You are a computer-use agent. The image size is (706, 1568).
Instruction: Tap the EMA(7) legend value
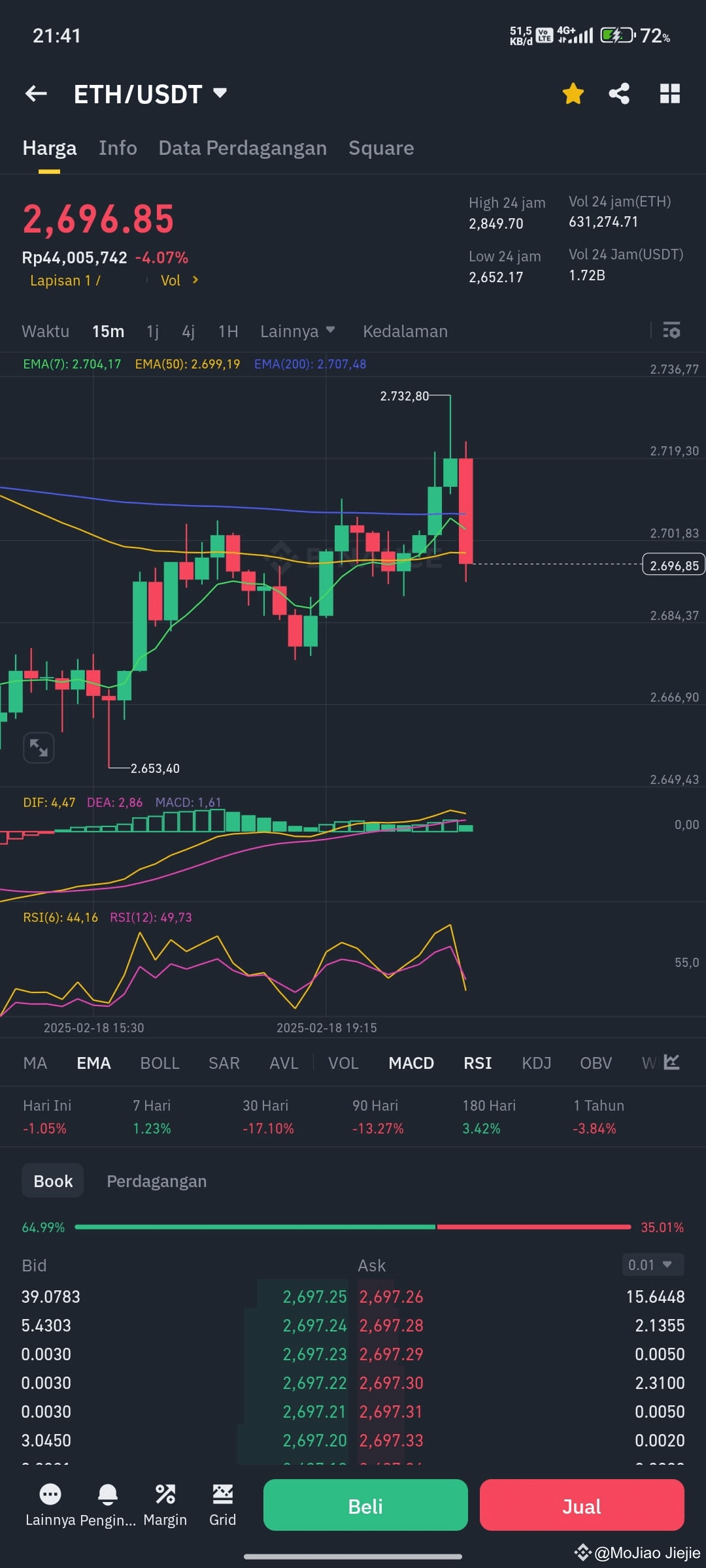(x=72, y=364)
